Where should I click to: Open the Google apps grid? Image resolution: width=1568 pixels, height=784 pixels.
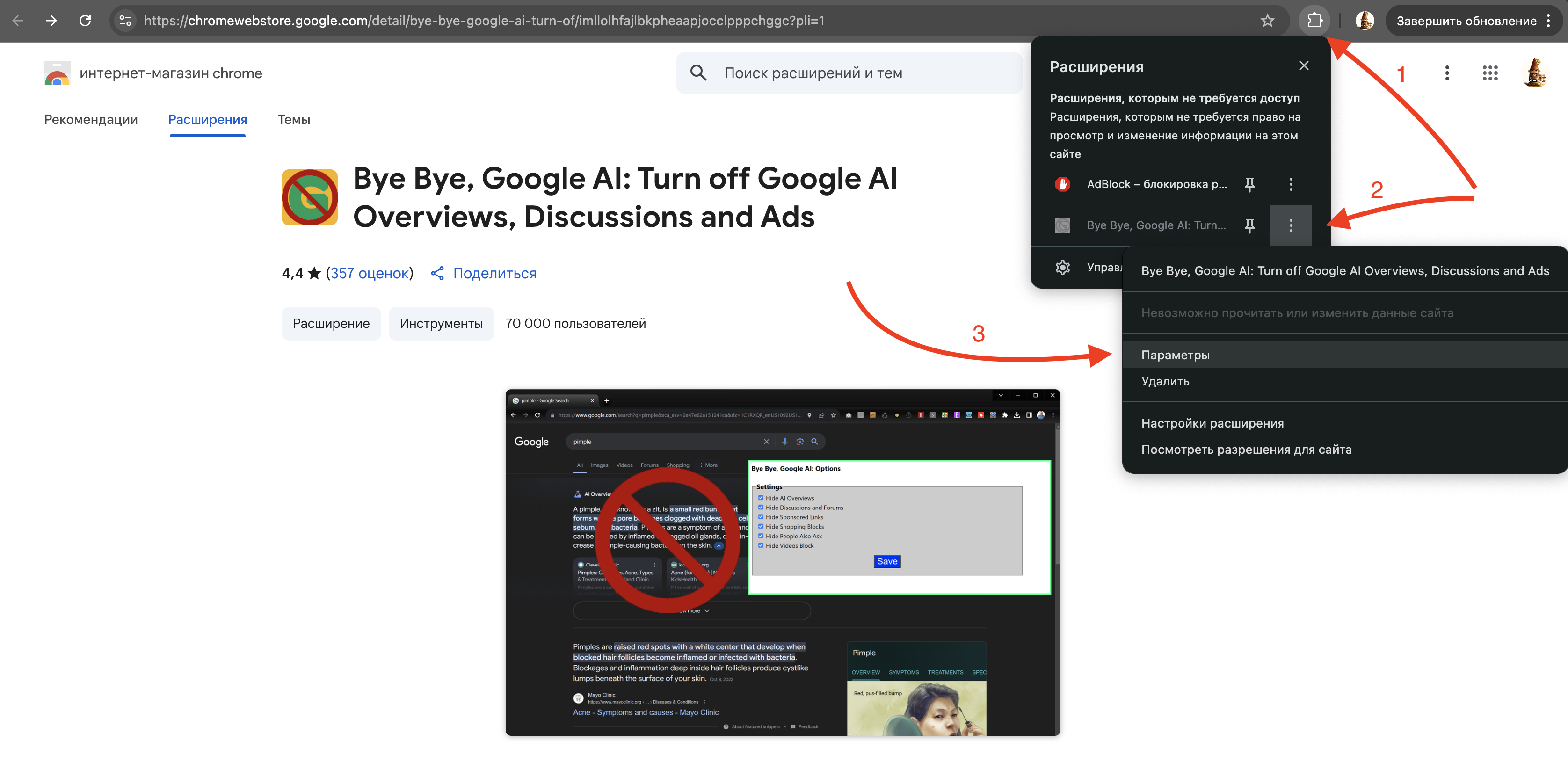tap(1489, 73)
